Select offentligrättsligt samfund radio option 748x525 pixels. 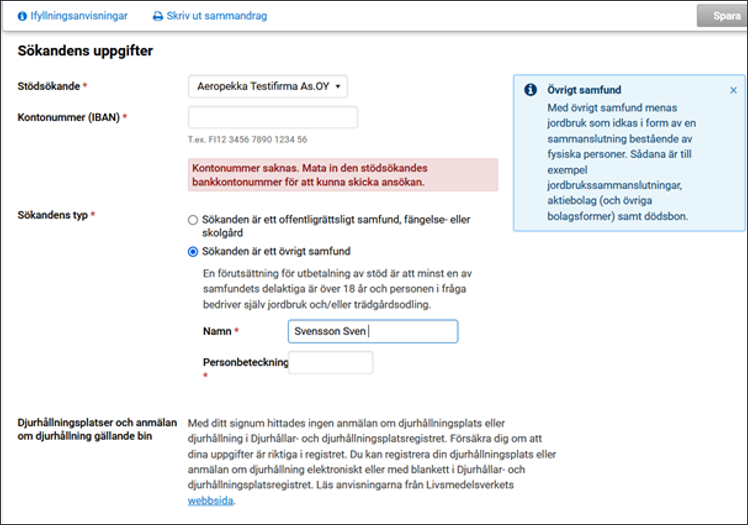[193, 220]
